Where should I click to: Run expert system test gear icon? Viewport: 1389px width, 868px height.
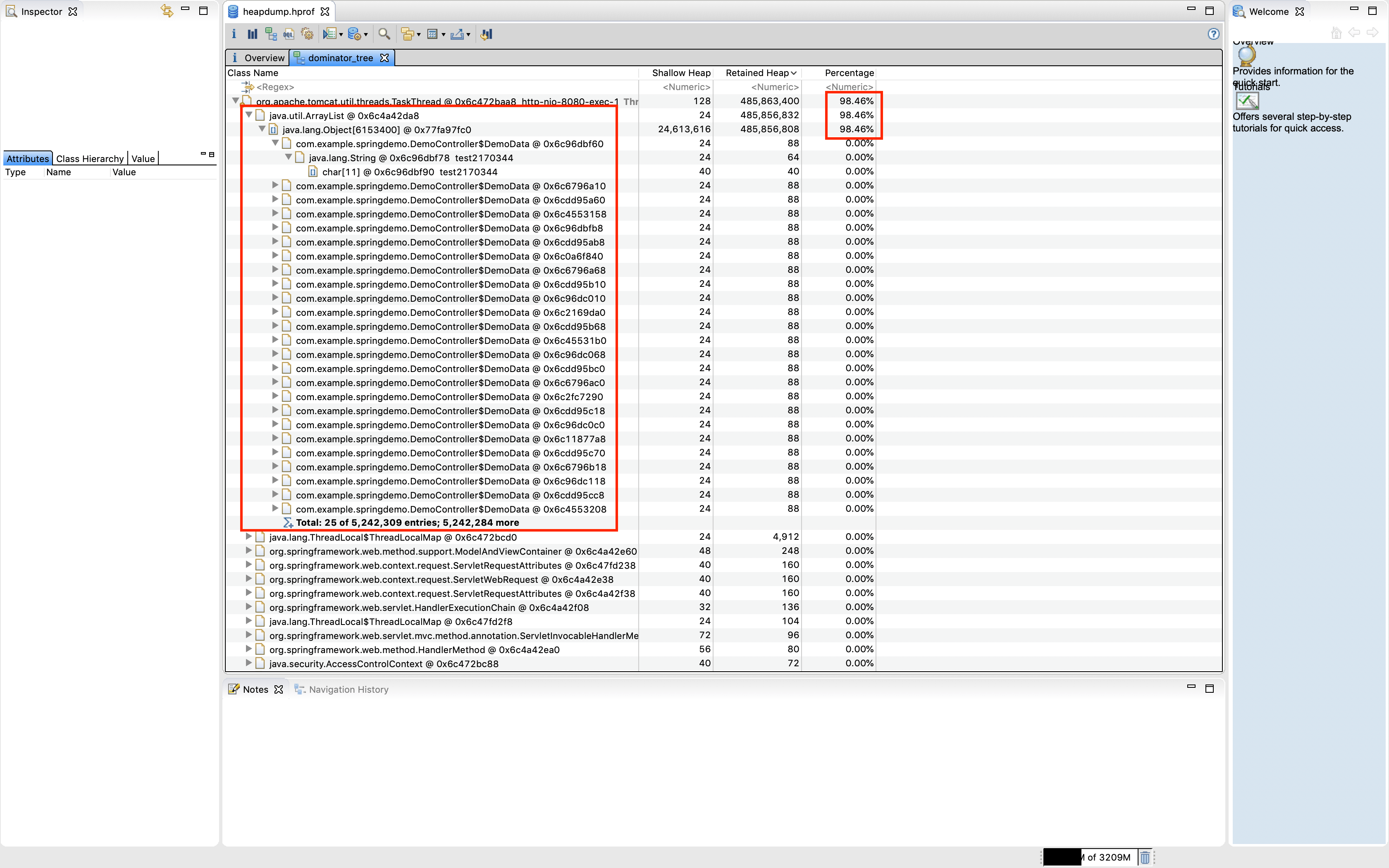[308, 34]
